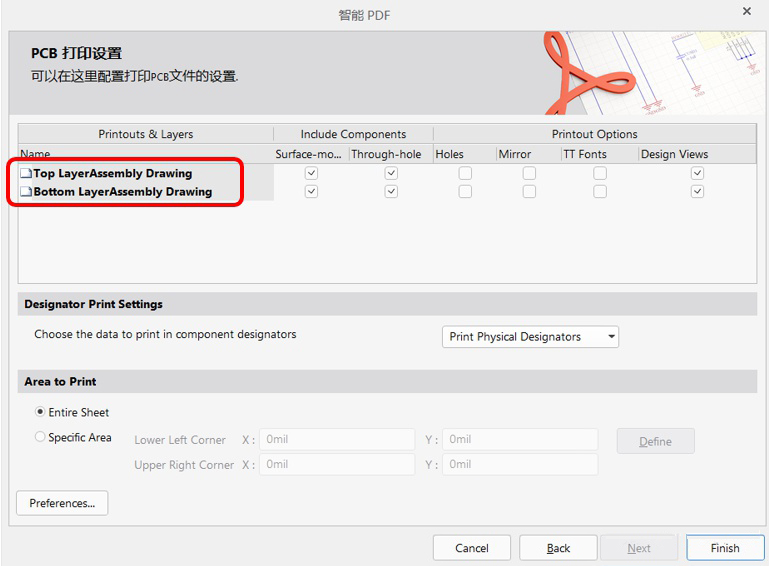
Task: Click the Finish button
Action: pos(725,548)
